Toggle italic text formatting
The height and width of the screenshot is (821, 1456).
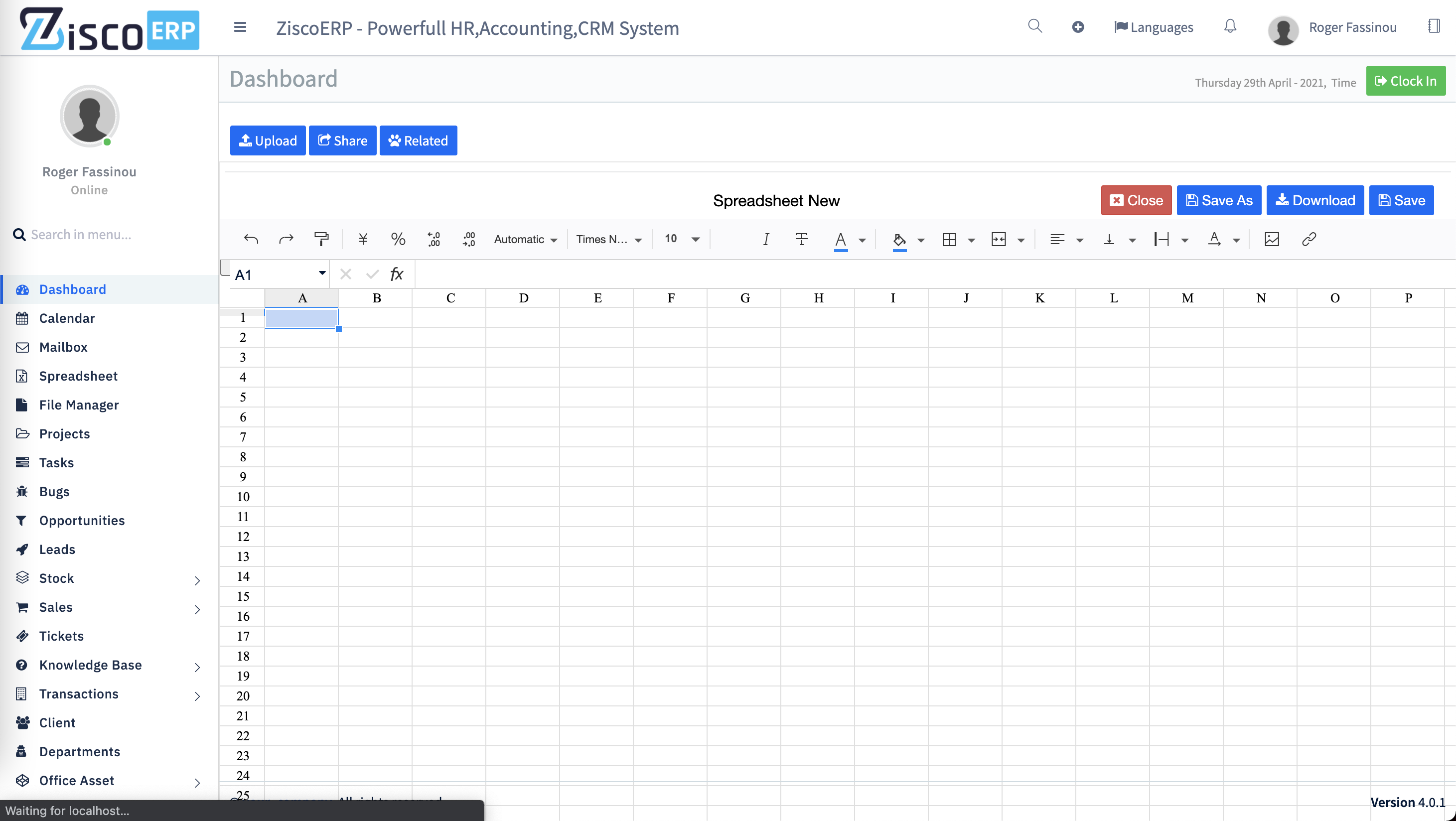[x=766, y=239]
